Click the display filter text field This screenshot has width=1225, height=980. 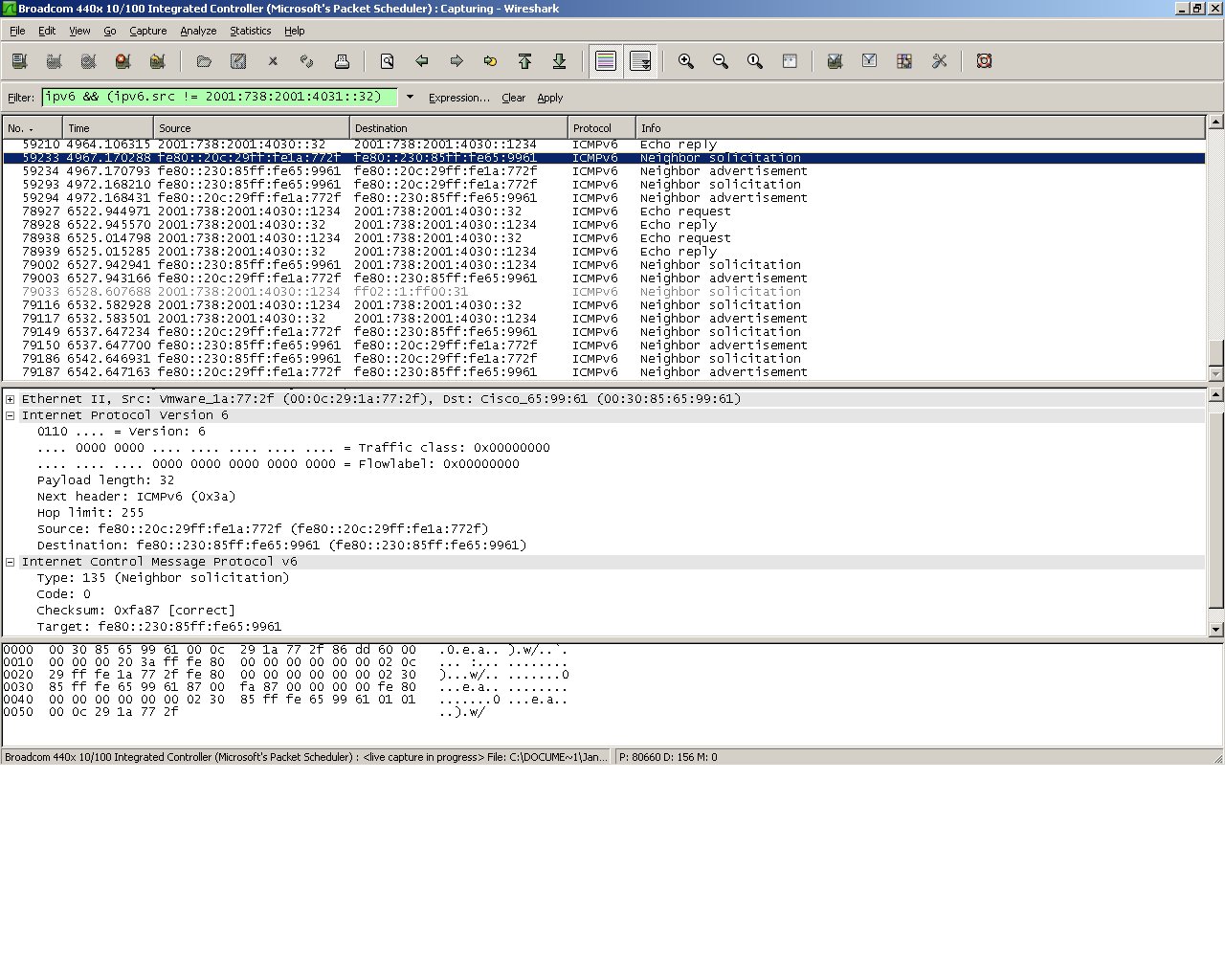[219, 97]
